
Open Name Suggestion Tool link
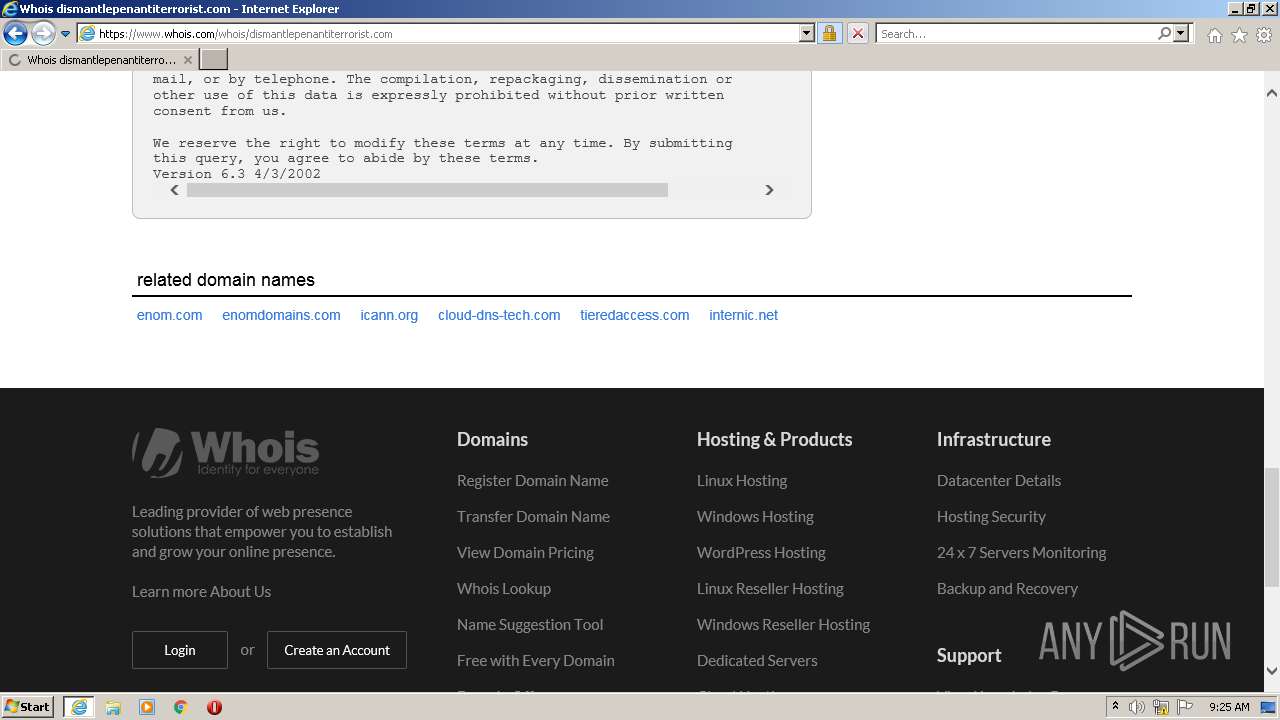coord(530,624)
